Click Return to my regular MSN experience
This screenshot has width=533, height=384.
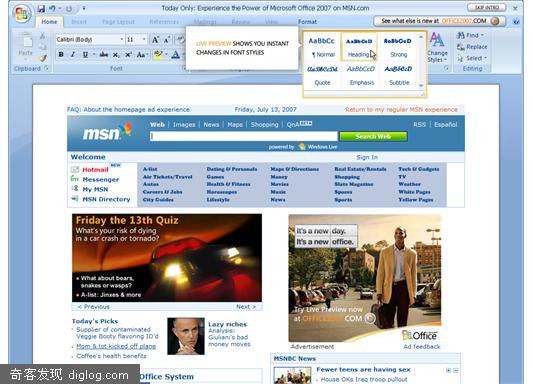(x=401, y=109)
